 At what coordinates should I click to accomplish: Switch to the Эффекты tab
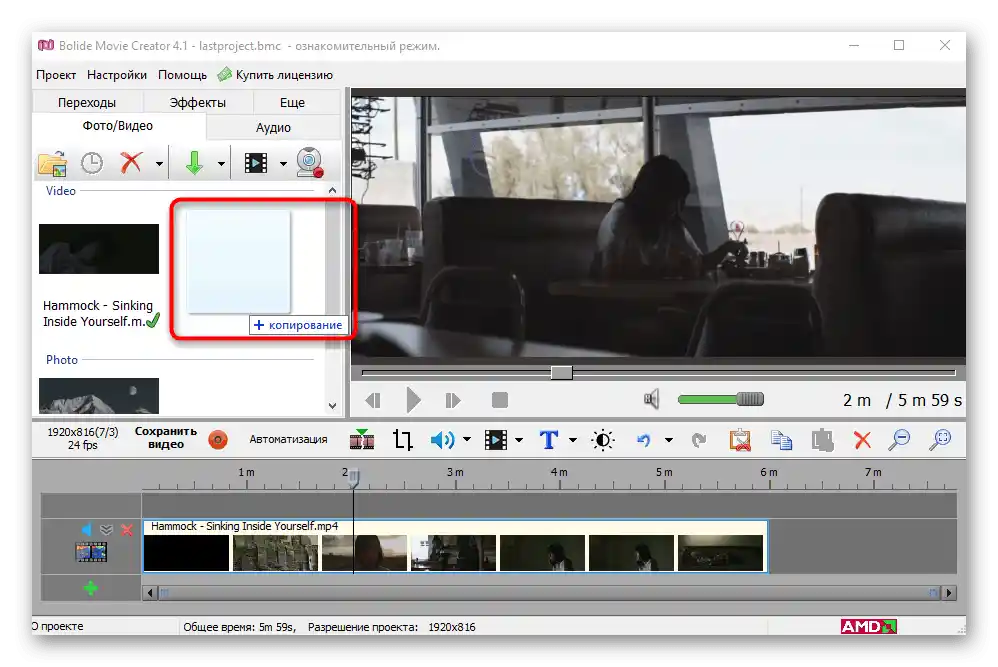(198, 102)
